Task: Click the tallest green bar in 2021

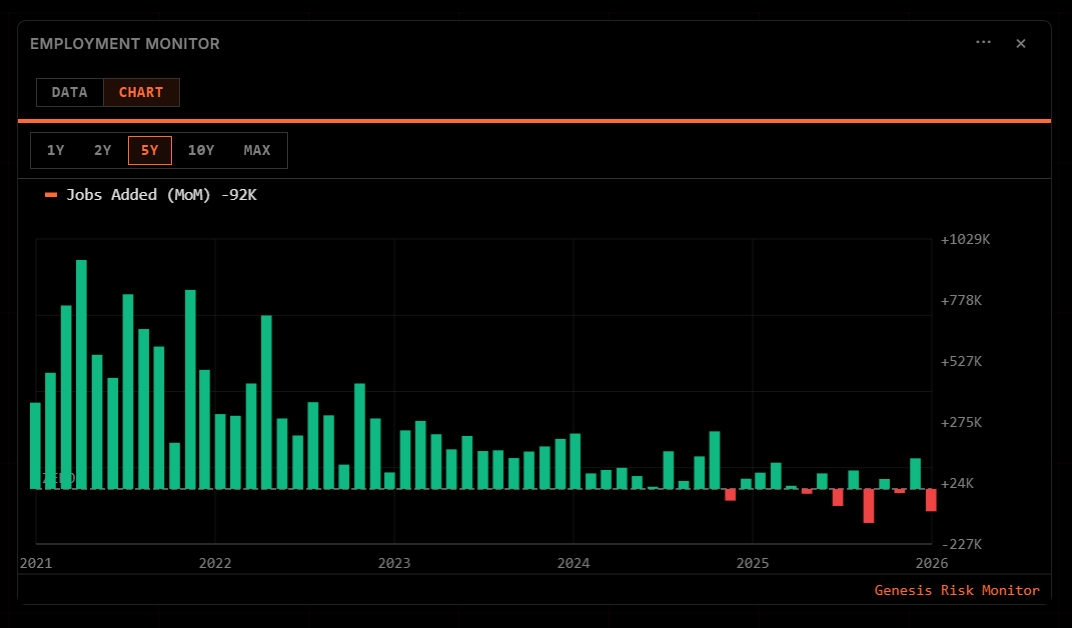Action: coord(81,374)
